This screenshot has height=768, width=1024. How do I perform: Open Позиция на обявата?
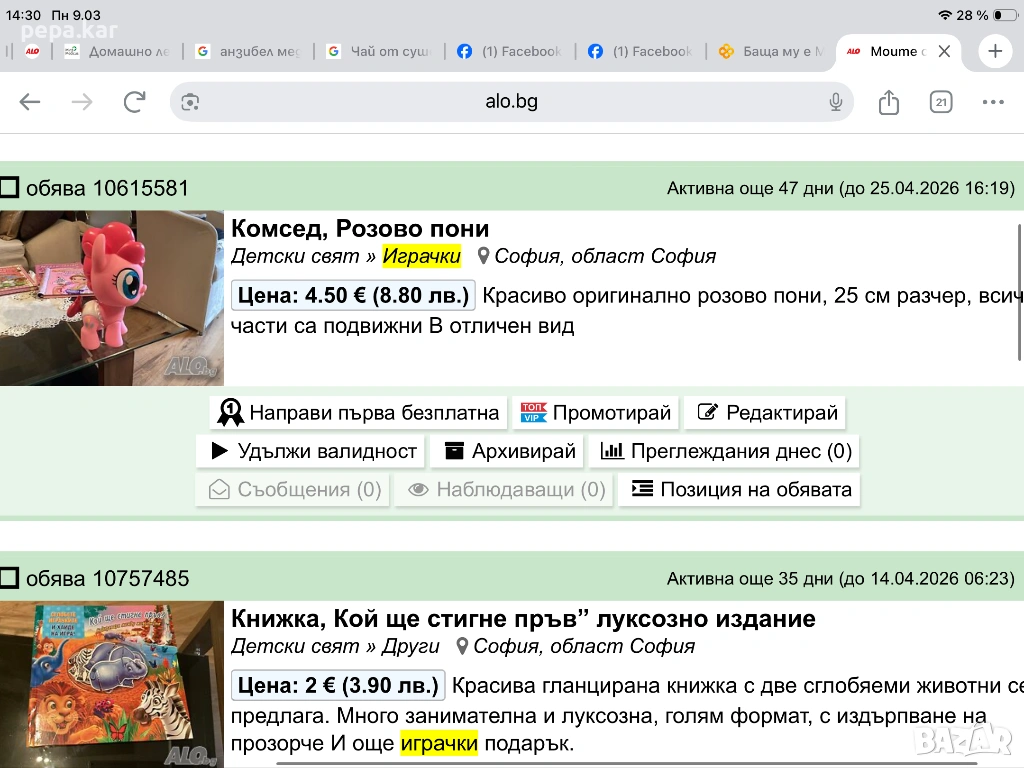tap(741, 489)
